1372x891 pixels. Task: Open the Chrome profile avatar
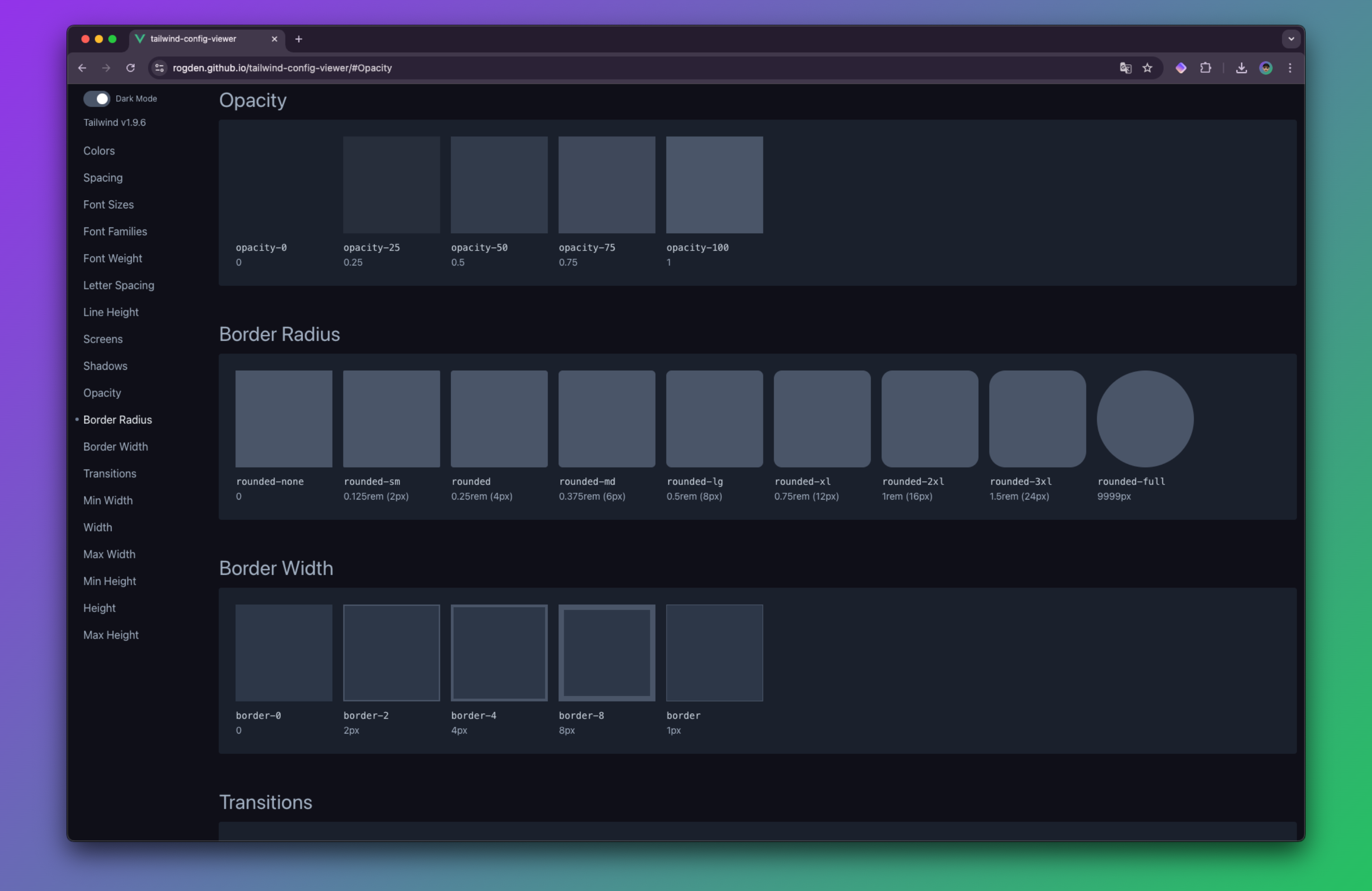pos(1266,68)
